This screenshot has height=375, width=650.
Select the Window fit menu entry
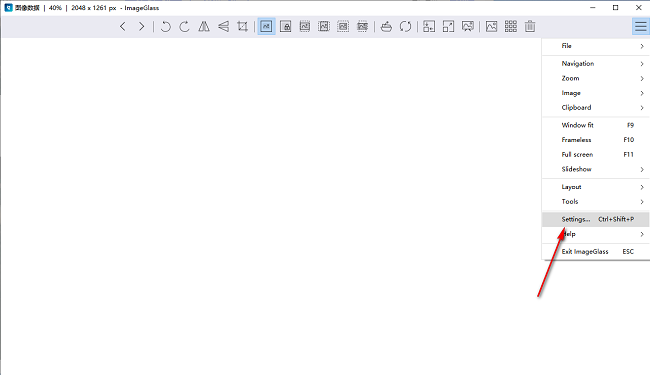tap(596, 125)
